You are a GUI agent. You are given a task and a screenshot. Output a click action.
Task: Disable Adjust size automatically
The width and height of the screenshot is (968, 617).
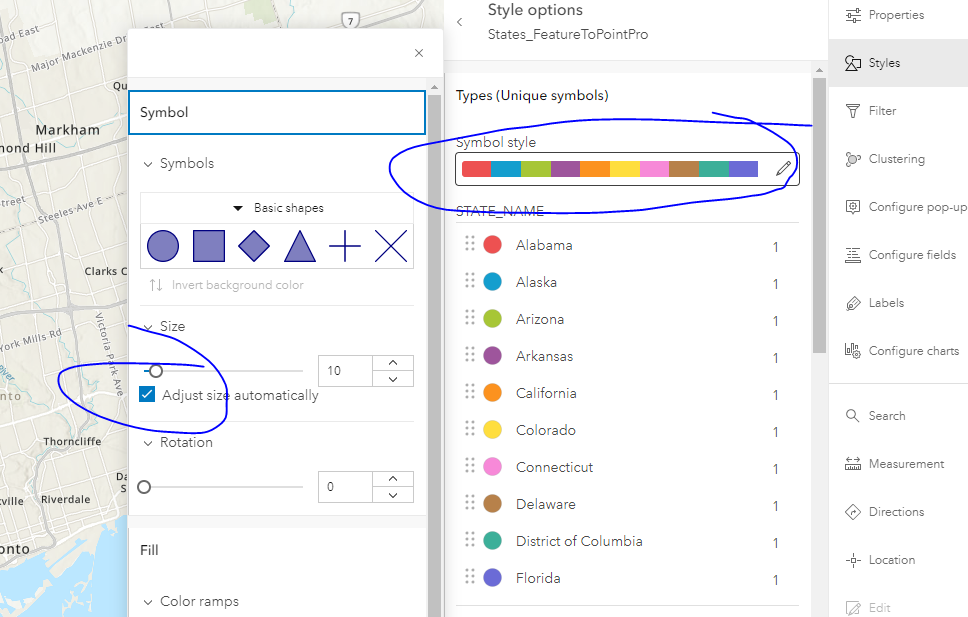coord(146,394)
